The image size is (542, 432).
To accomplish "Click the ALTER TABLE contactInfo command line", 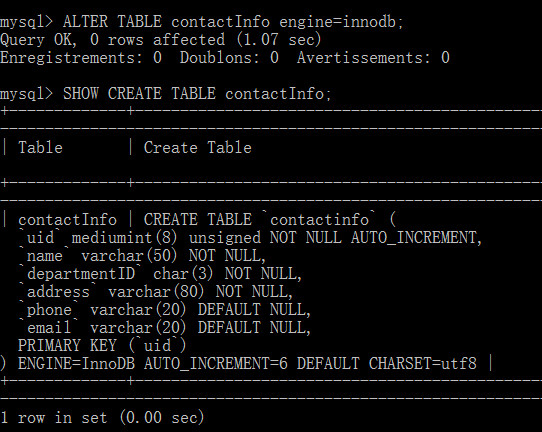I will pos(202,22).
